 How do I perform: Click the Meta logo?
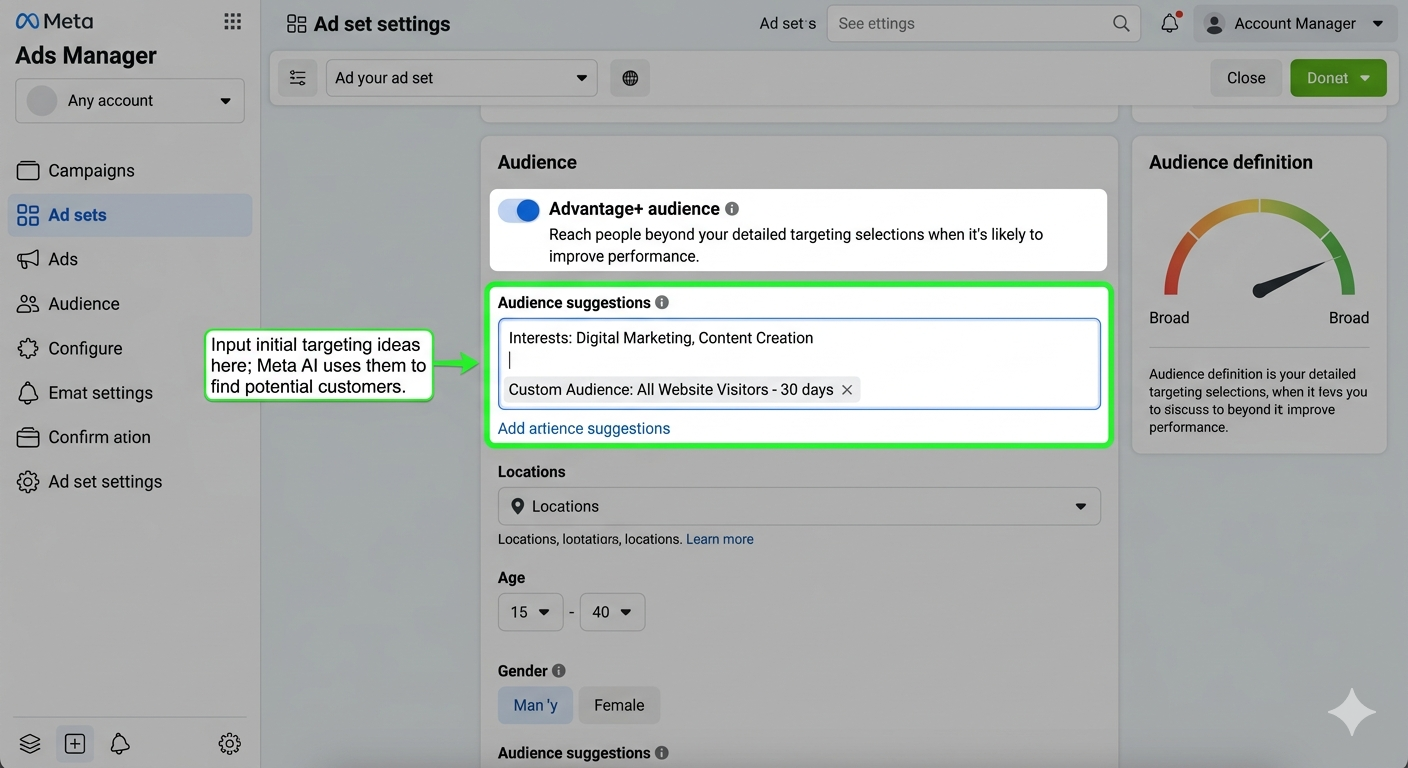coord(54,21)
